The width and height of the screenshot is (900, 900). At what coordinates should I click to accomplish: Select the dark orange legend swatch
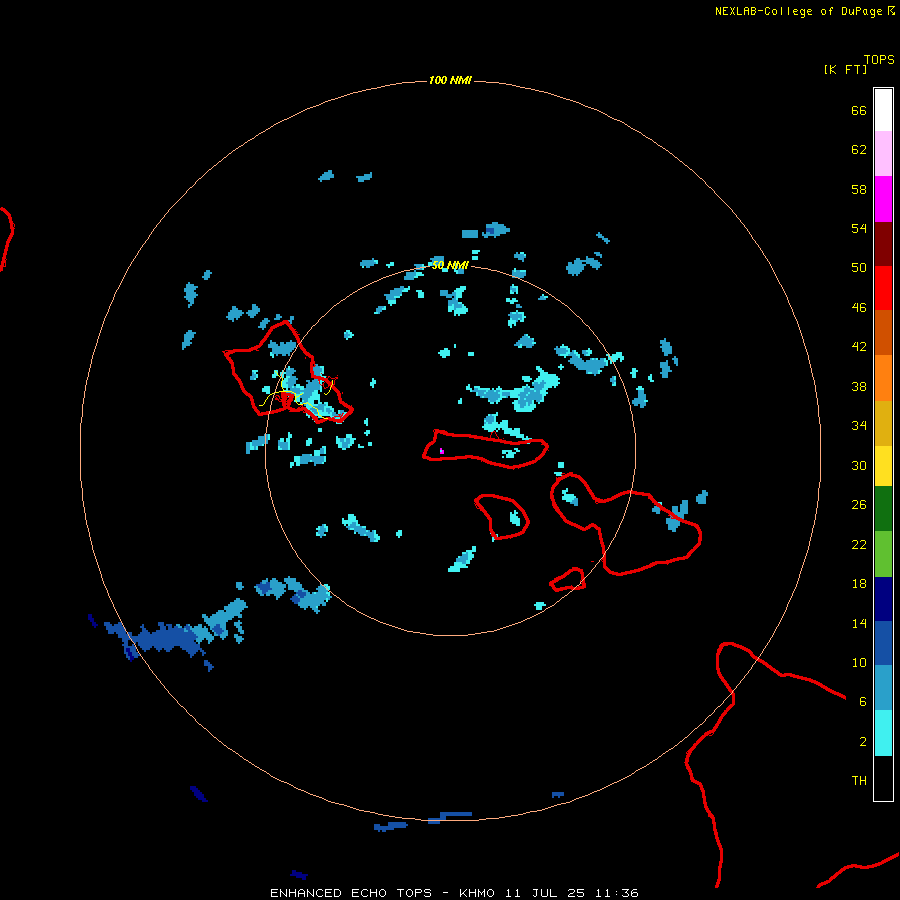[x=883, y=333]
